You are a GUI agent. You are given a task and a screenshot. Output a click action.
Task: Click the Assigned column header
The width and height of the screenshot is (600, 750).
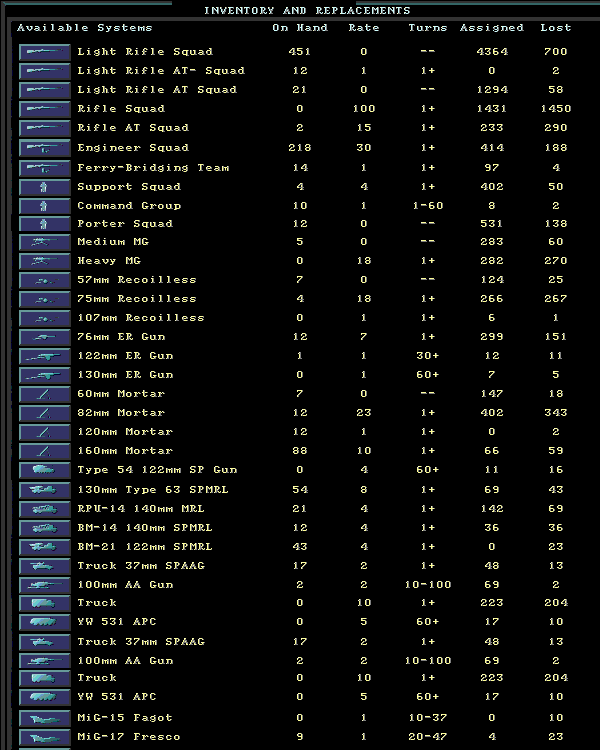point(492,28)
